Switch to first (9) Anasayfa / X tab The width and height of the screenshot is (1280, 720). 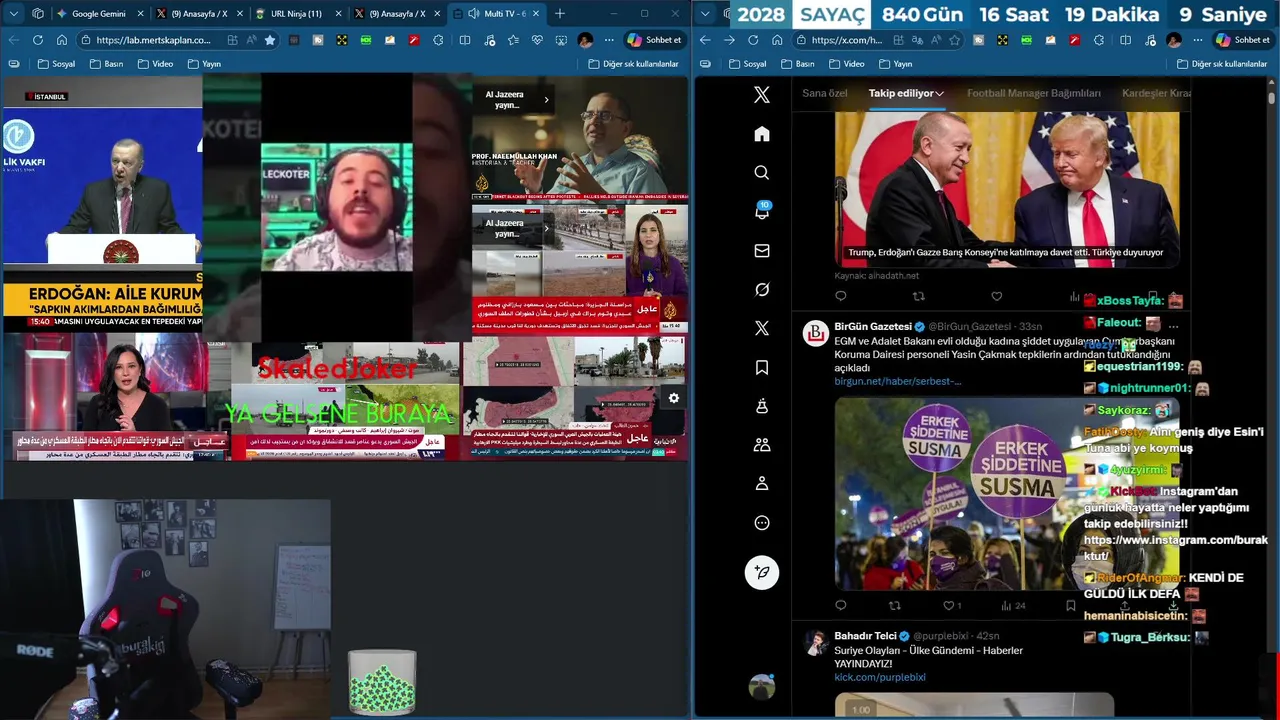point(197,13)
